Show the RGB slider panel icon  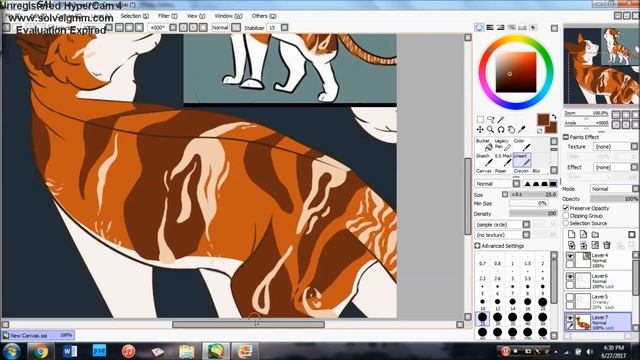coord(490,28)
